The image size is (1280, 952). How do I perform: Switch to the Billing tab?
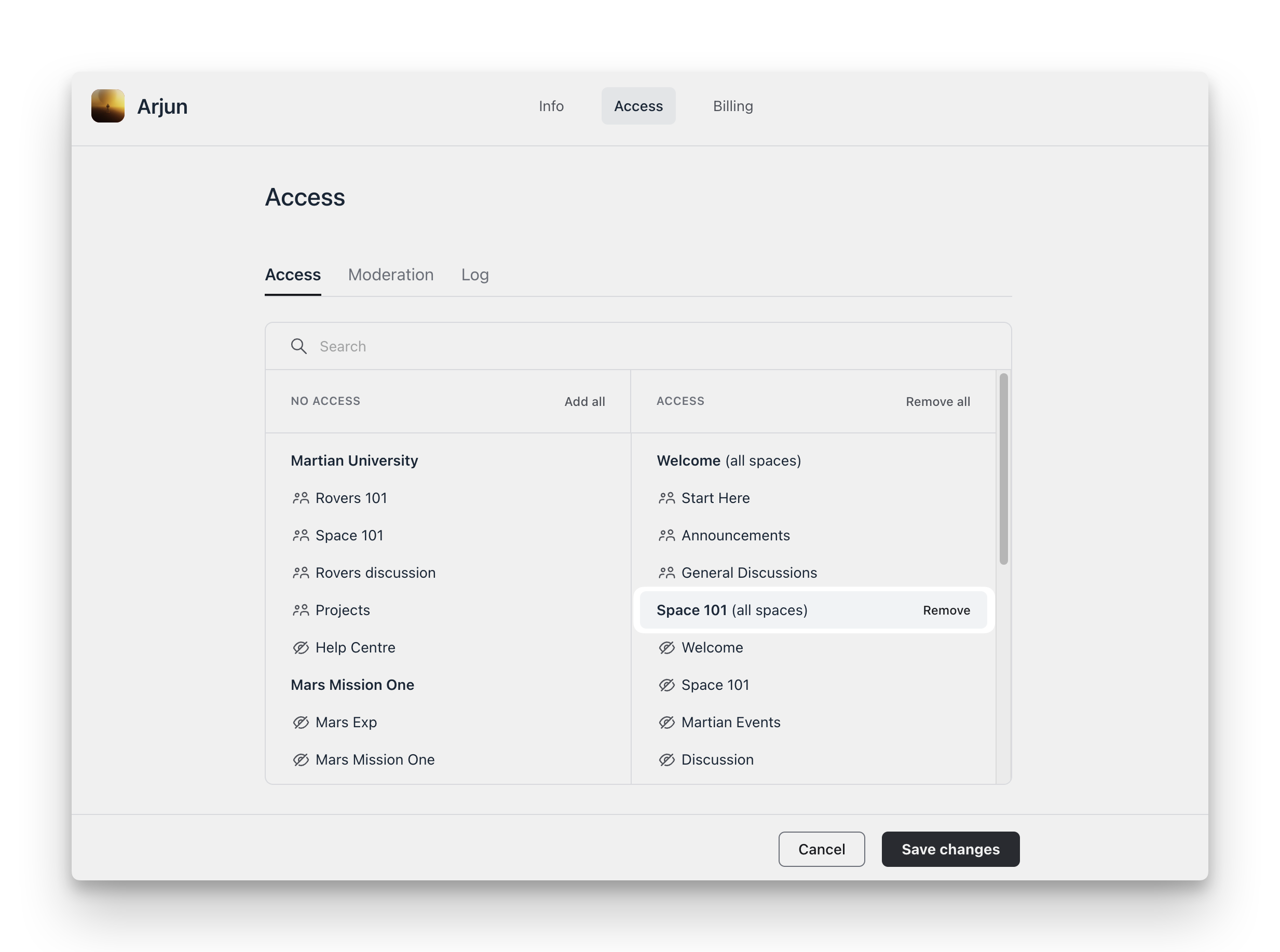[x=732, y=106]
